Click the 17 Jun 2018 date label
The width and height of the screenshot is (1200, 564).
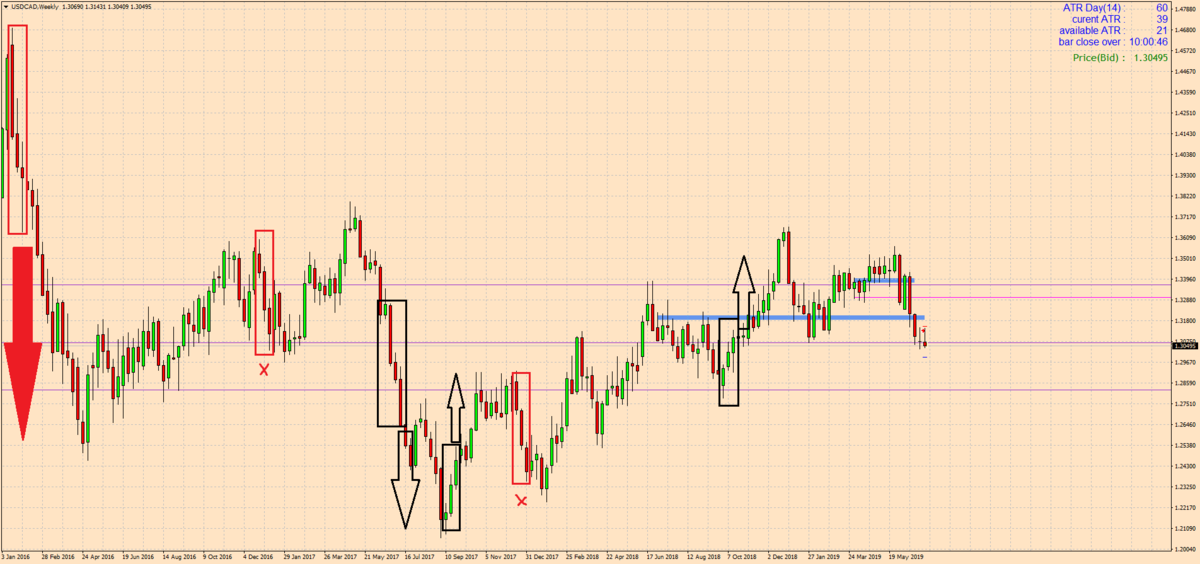click(663, 556)
